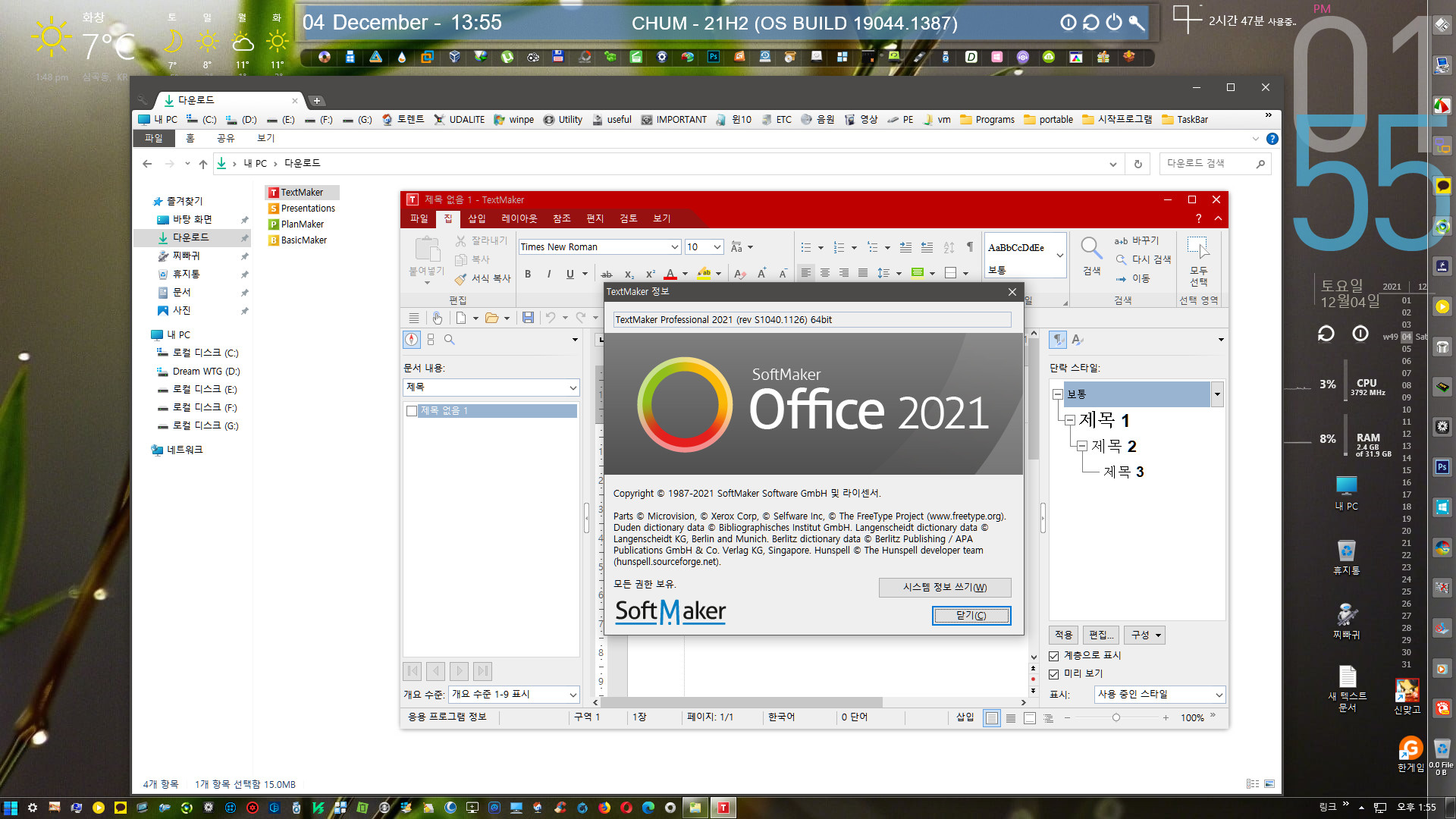
Task: Apply underline formatting icon
Action: pos(570,274)
